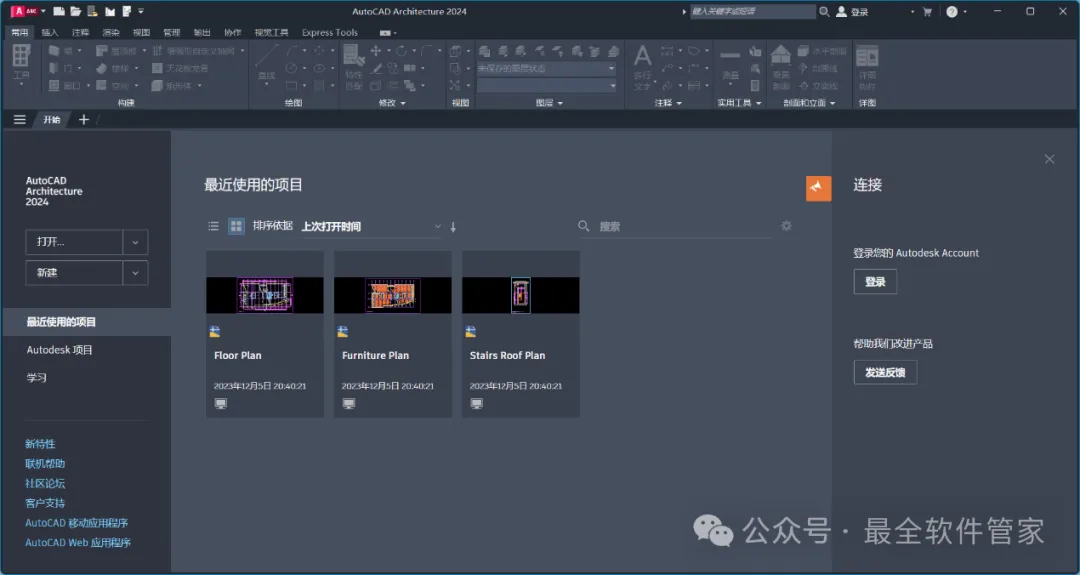Switch to the 协作 ribbon tab

(x=233, y=32)
